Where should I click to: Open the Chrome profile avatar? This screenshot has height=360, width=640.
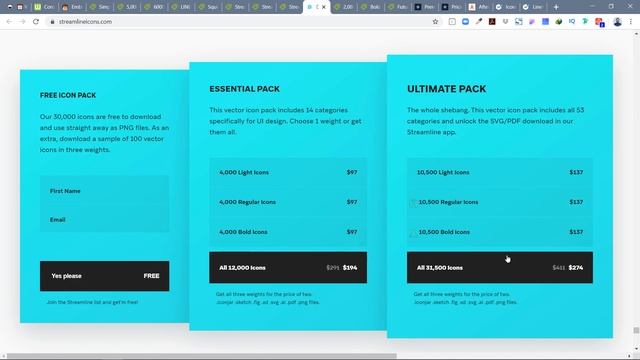(618, 22)
